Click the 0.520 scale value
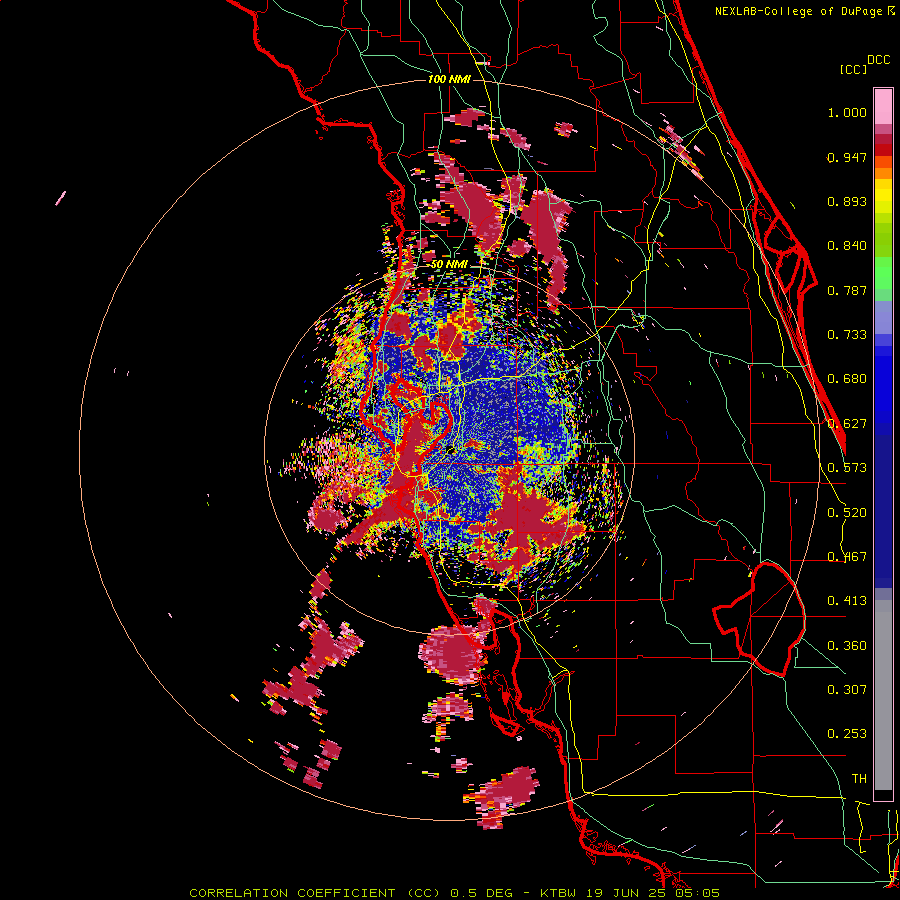This screenshot has height=900, width=900. click(847, 513)
